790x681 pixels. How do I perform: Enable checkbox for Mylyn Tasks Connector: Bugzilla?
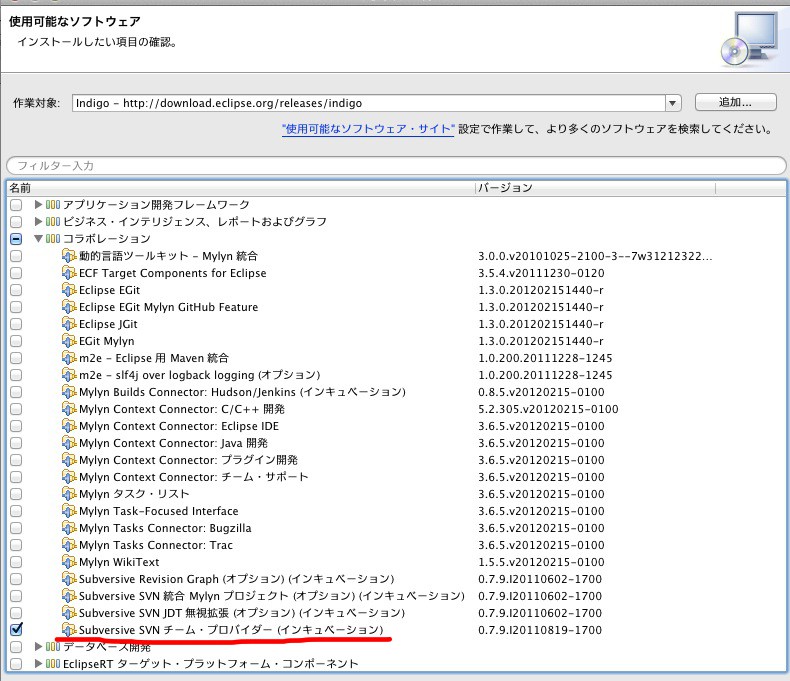(x=16, y=527)
